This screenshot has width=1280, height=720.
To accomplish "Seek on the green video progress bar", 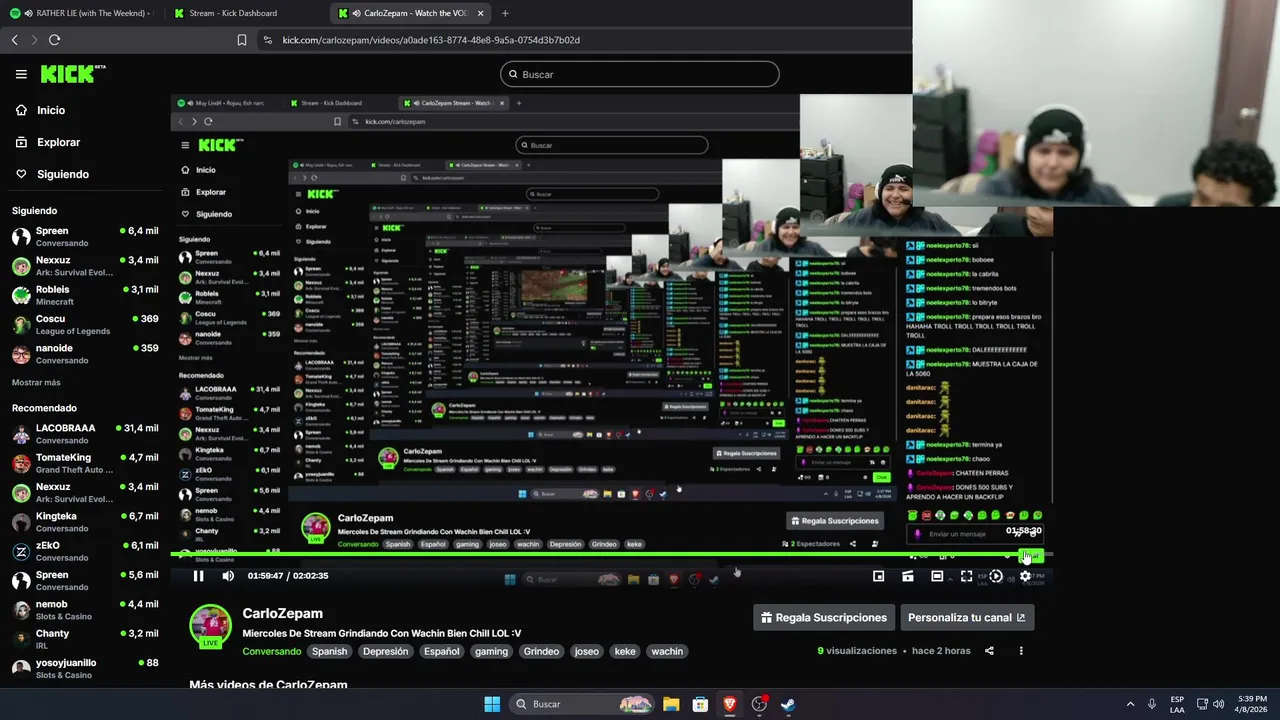I will coord(610,554).
